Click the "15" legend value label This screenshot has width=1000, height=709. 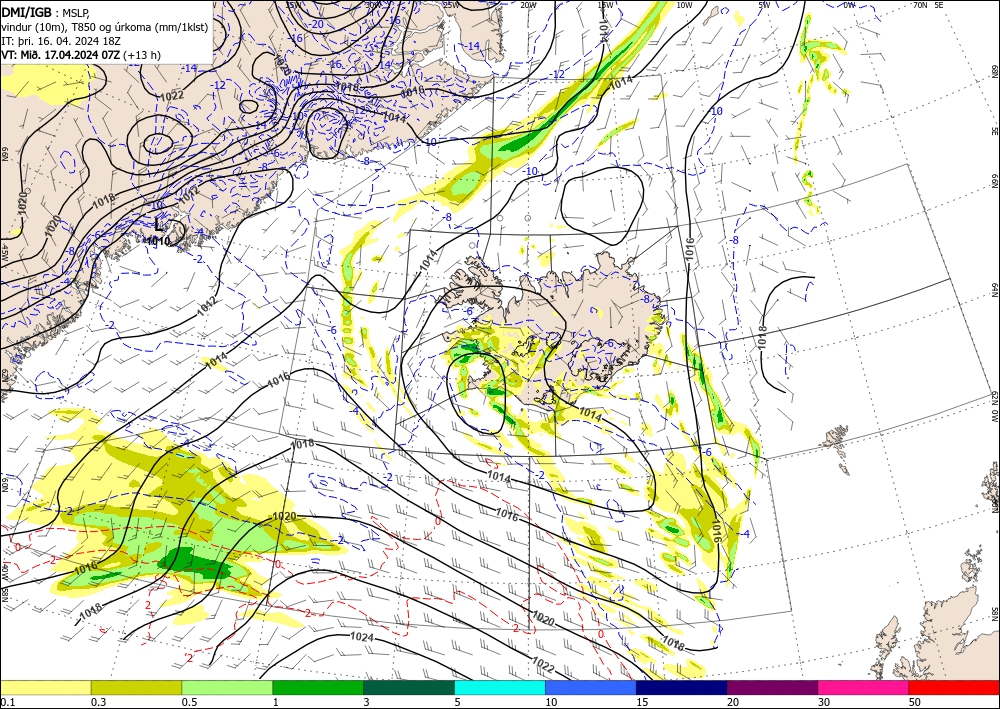click(642, 702)
